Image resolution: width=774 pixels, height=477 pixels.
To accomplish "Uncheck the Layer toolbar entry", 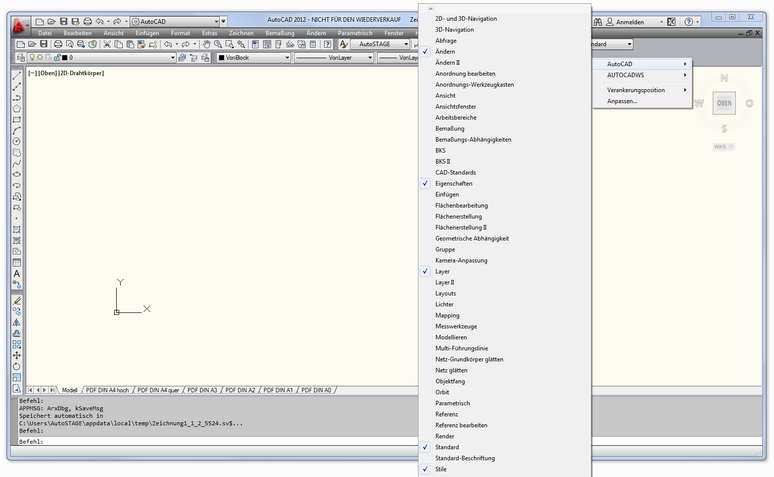I will 442,271.
